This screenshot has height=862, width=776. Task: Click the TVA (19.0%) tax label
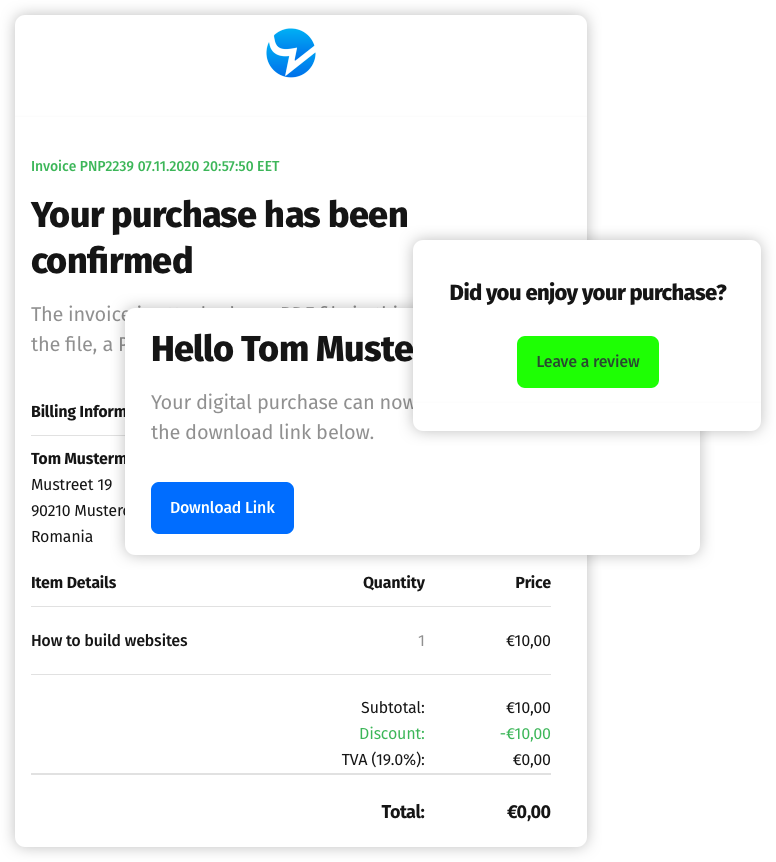tap(383, 760)
